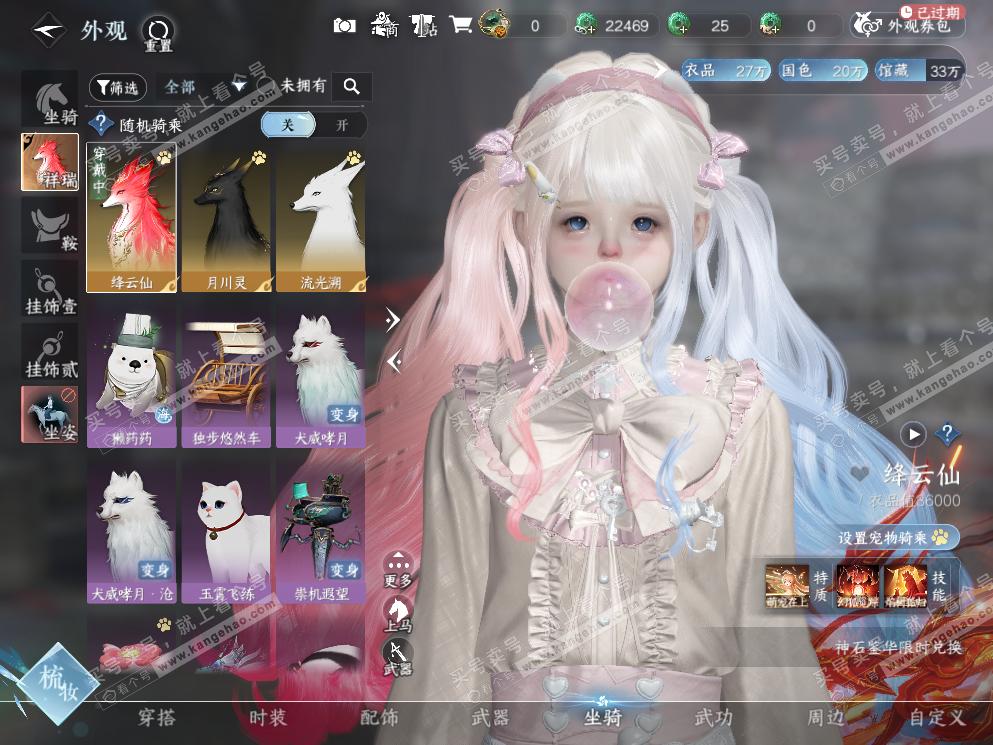
Task: Open the 变身 tag on 犬戚哮月
Action: coord(345,414)
